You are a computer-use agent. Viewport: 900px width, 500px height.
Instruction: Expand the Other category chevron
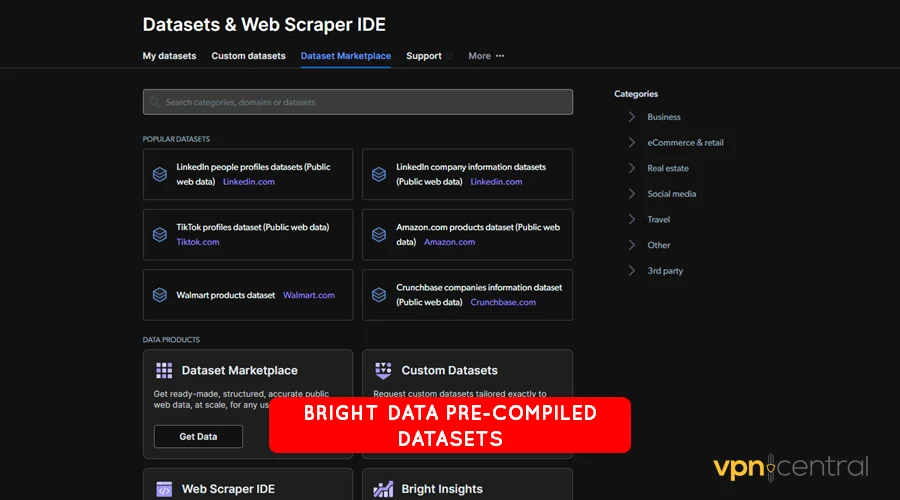coord(631,245)
